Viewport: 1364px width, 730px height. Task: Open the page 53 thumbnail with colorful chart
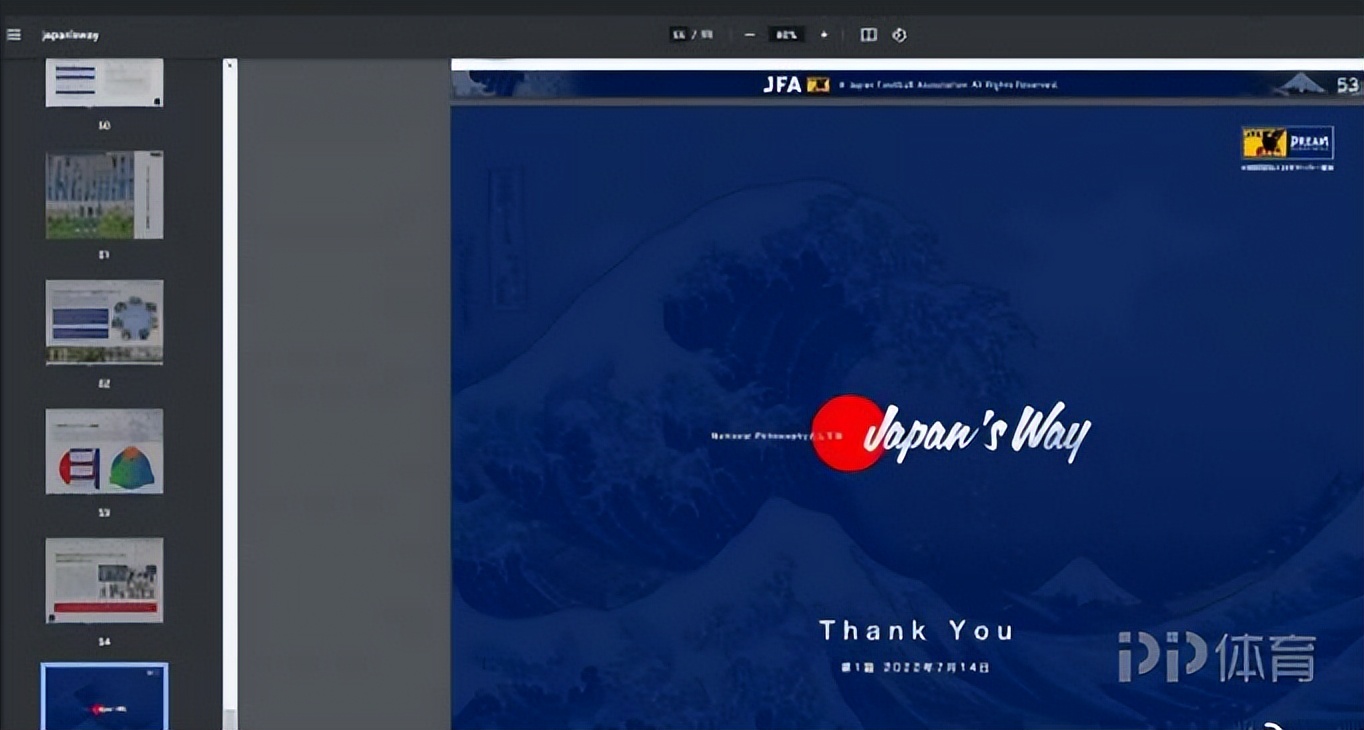click(x=104, y=451)
